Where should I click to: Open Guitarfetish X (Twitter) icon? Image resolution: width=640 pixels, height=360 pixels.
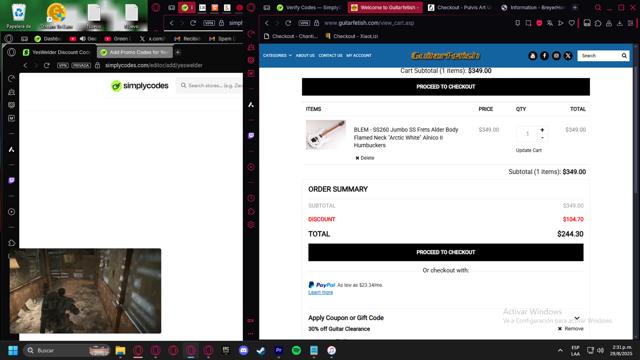tap(568, 56)
